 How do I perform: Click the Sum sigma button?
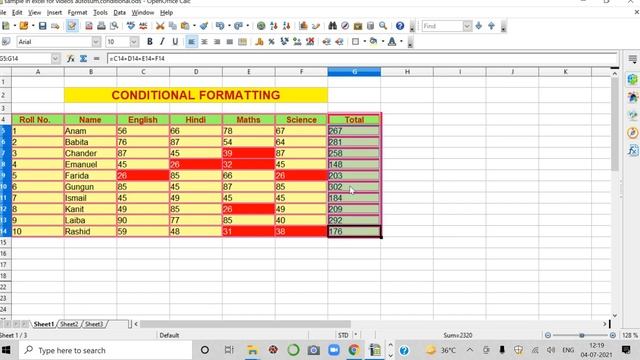(83, 59)
